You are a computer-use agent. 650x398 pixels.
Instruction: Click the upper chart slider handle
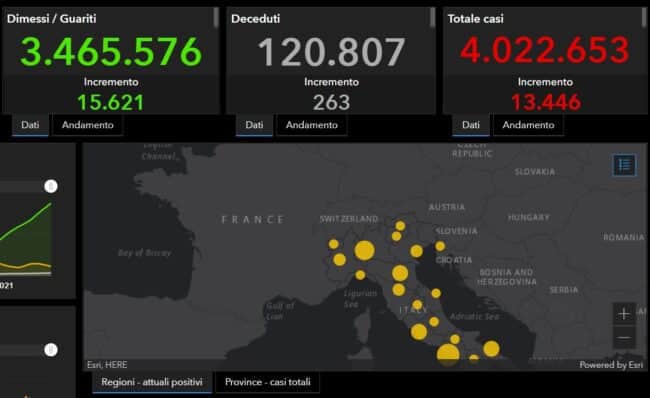(x=51, y=186)
